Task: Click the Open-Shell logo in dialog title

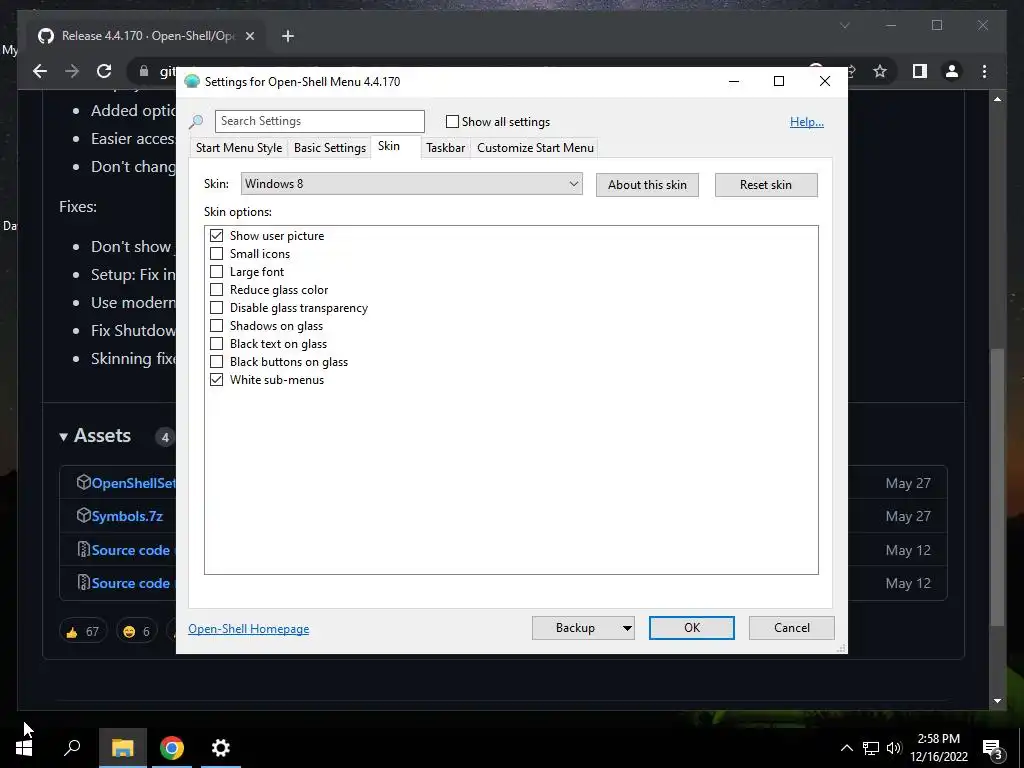Action: [x=192, y=82]
